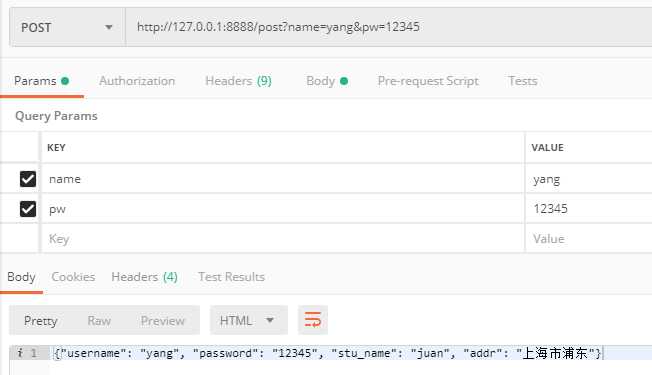Image resolution: width=652 pixels, height=375 pixels.
Task: Open the Test Results tab
Action: [x=231, y=277]
